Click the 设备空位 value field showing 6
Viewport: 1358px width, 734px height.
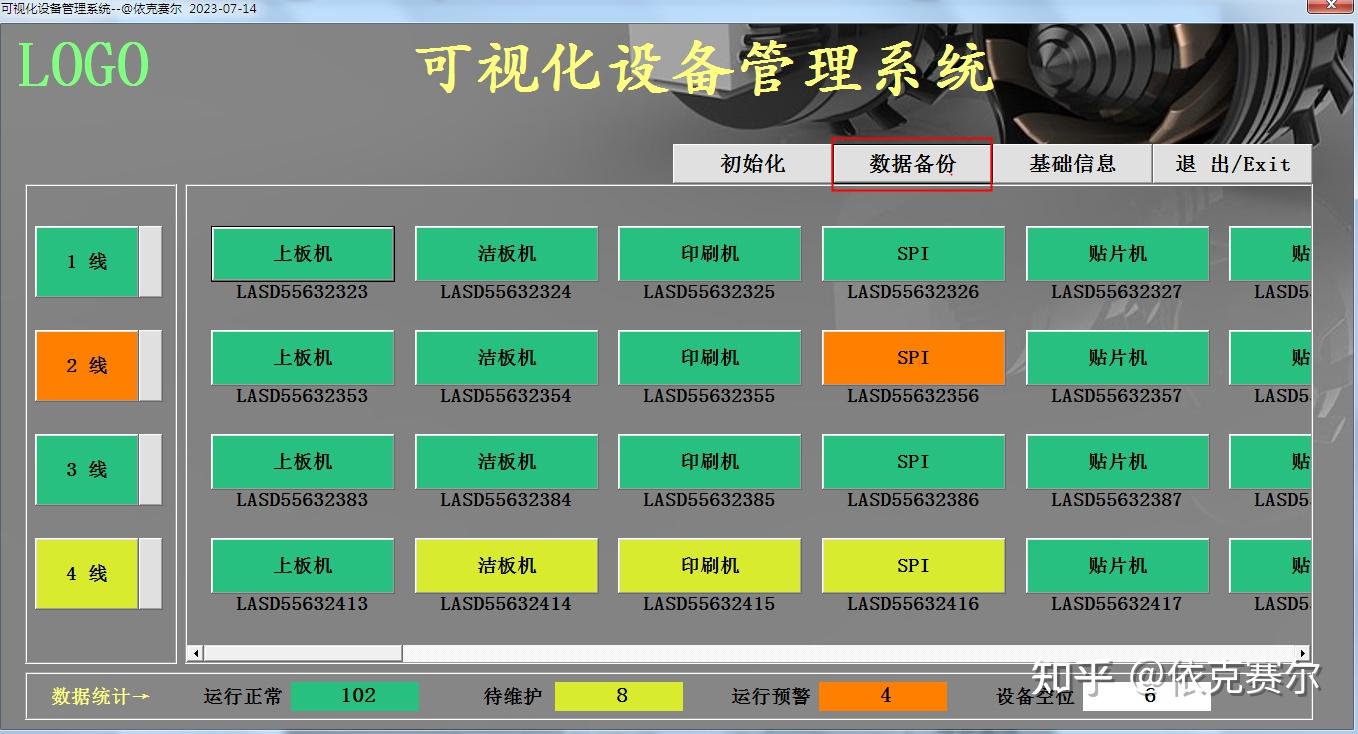[x=1146, y=694]
